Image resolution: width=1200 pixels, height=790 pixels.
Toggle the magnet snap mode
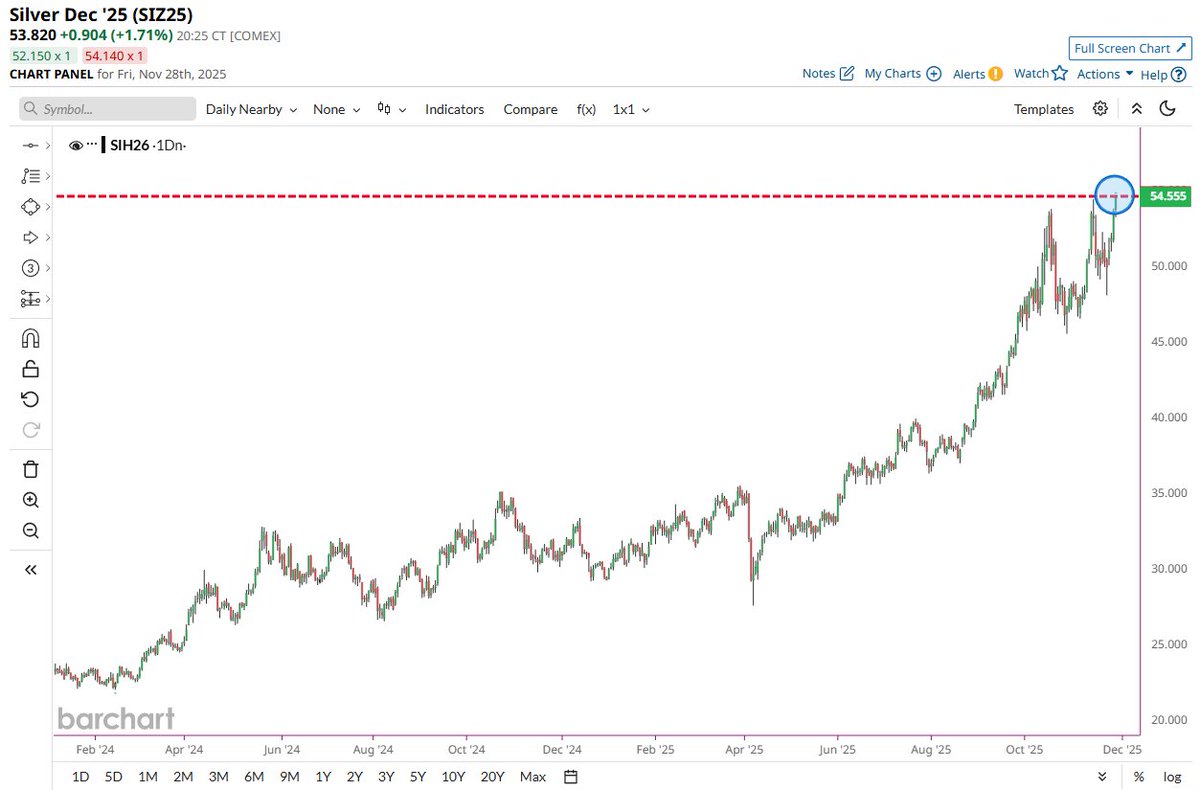[30, 338]
